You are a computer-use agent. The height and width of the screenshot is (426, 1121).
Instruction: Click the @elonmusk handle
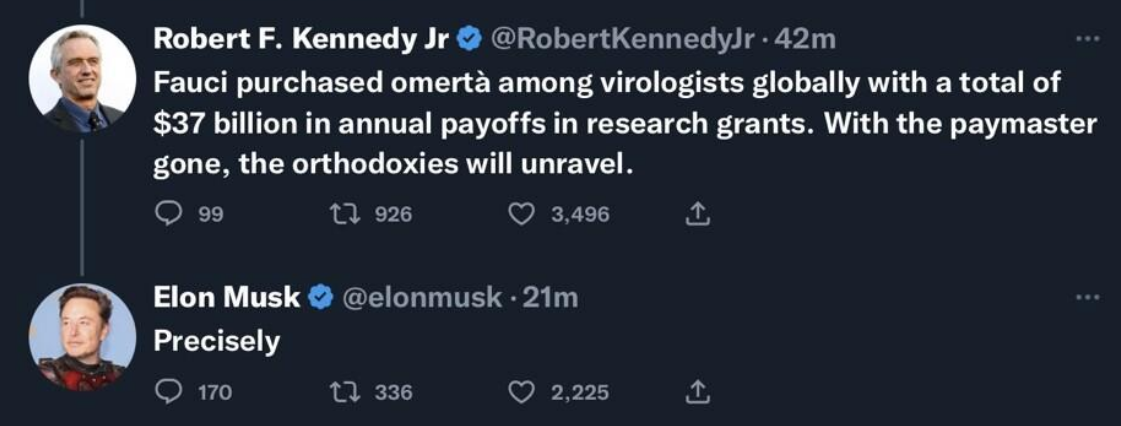click(422, 297)
